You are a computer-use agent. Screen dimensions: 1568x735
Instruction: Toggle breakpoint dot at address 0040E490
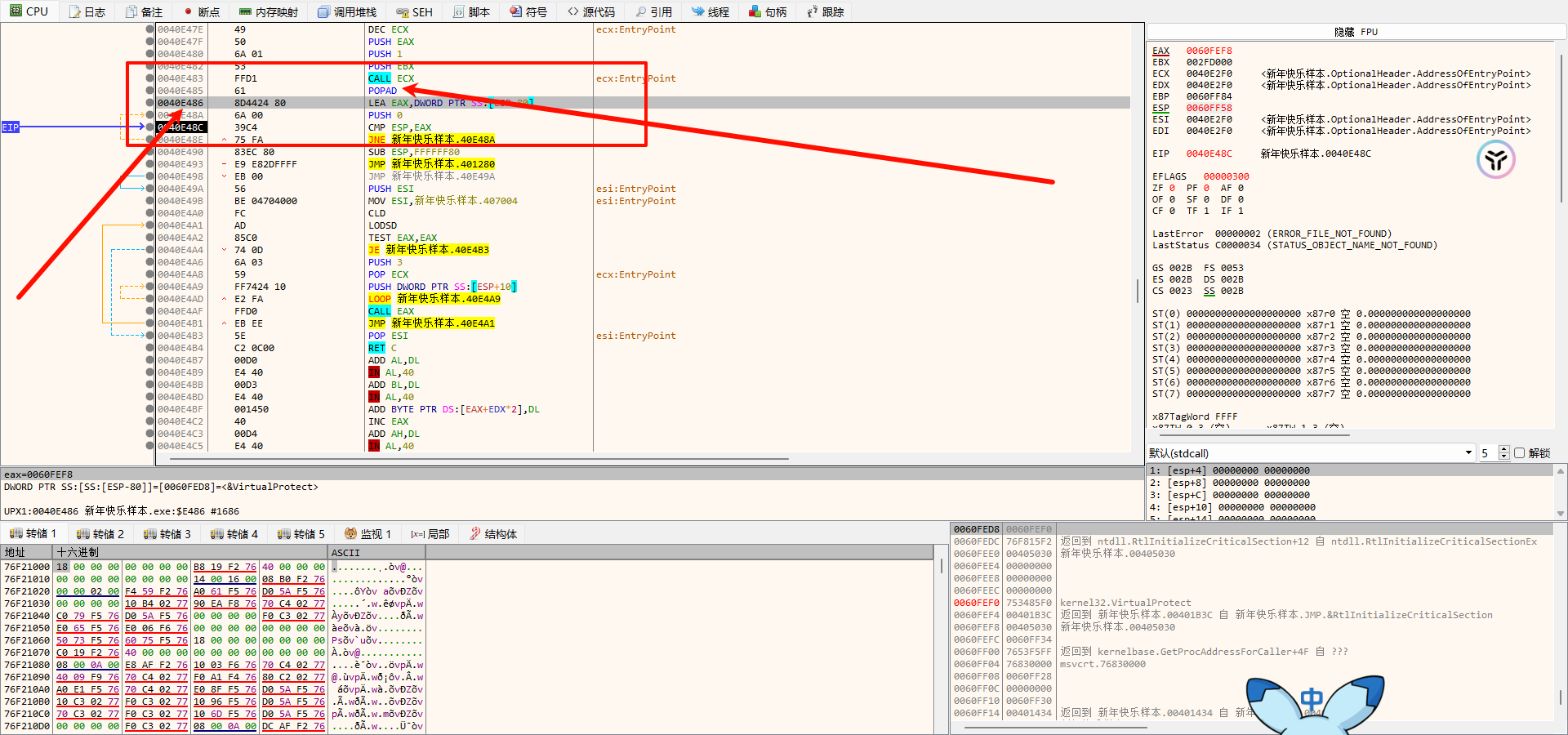[x=149, y=152]
